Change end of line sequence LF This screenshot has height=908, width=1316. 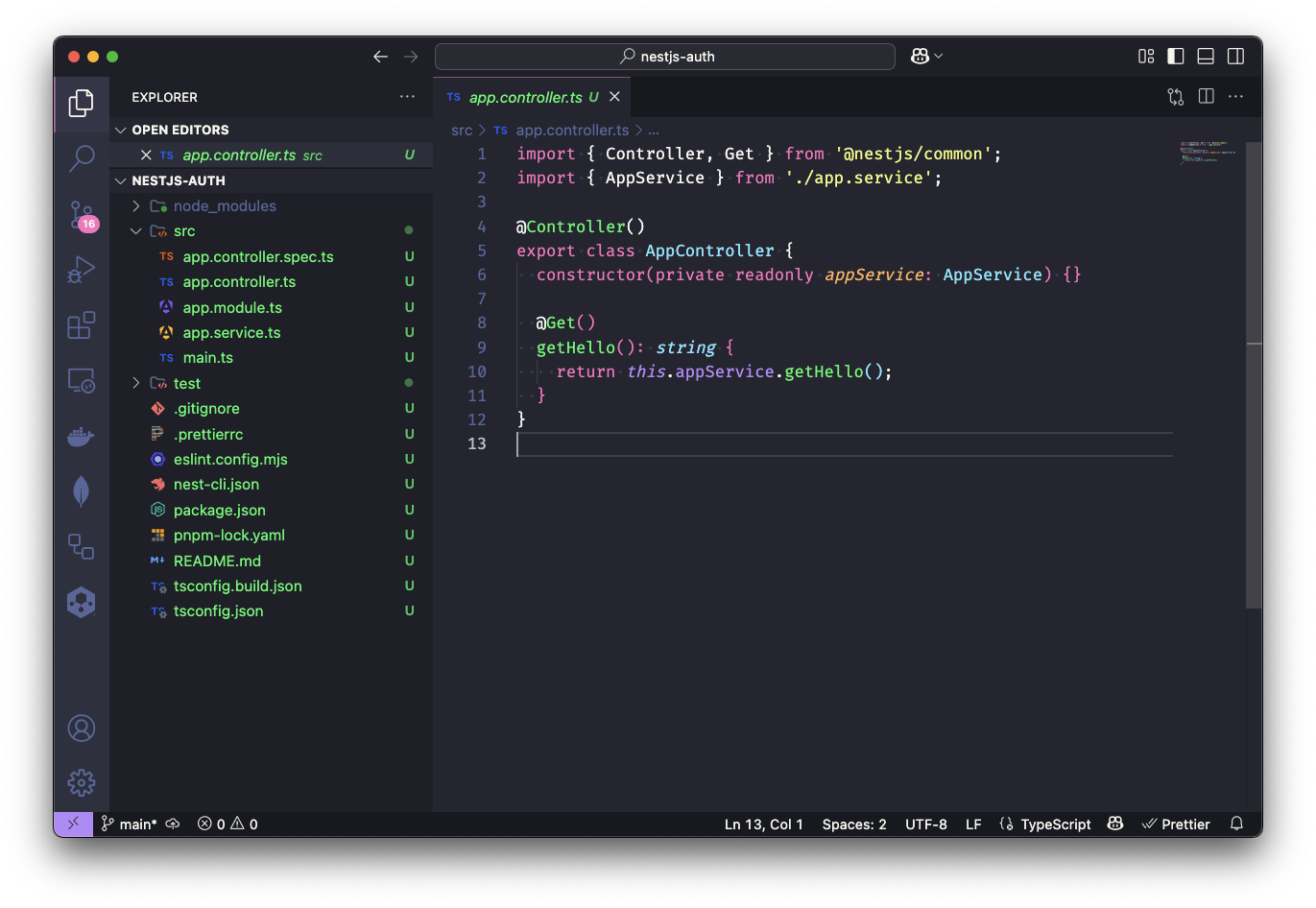pos(973,824)
